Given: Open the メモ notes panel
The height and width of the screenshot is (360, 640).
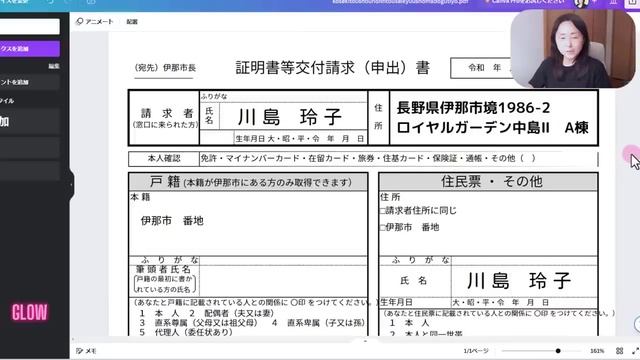Looking at the screenshot, I should tap(87, 351).
